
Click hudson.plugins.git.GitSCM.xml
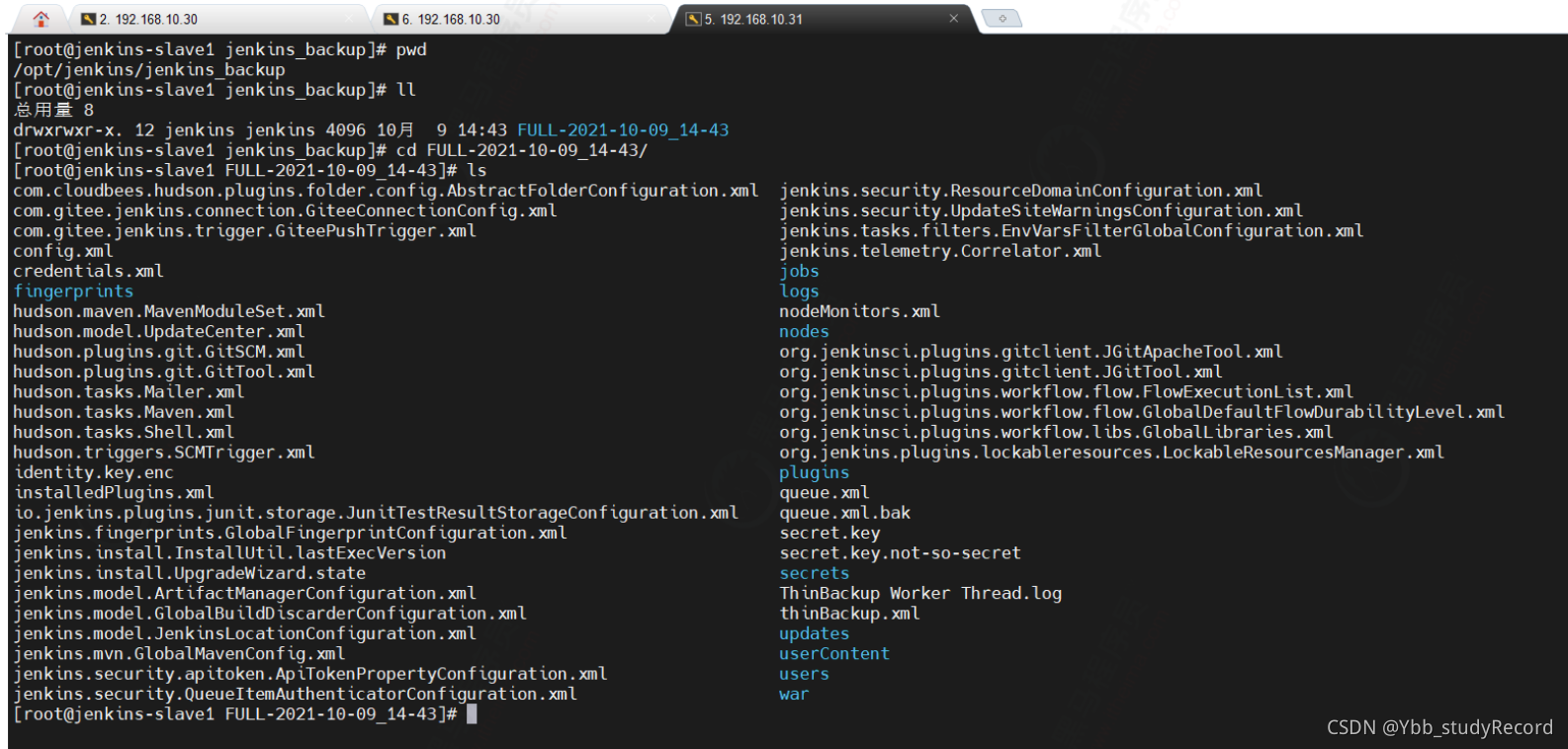coord(159,352)
